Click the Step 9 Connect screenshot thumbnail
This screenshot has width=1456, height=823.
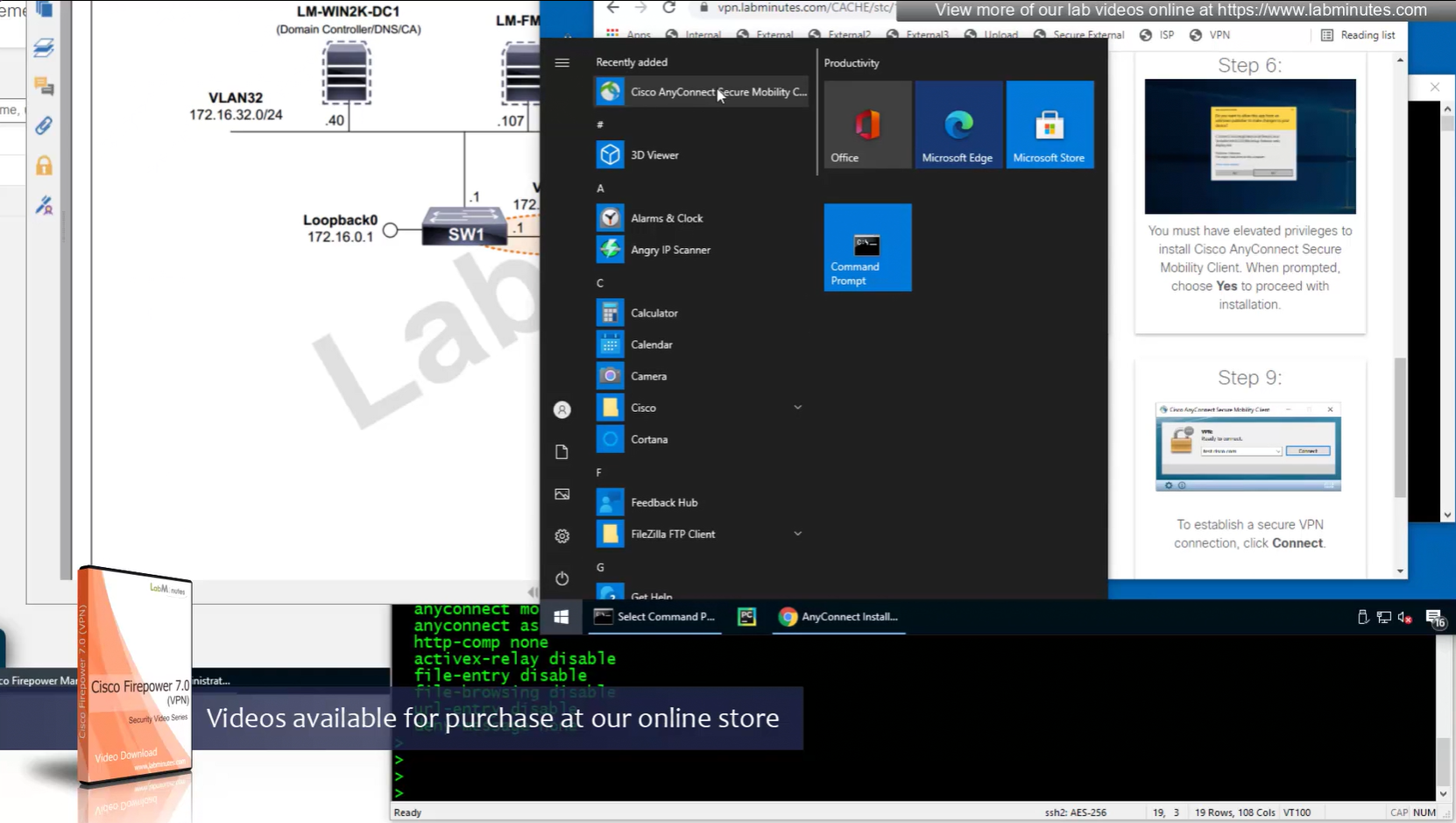point(1247,447)
